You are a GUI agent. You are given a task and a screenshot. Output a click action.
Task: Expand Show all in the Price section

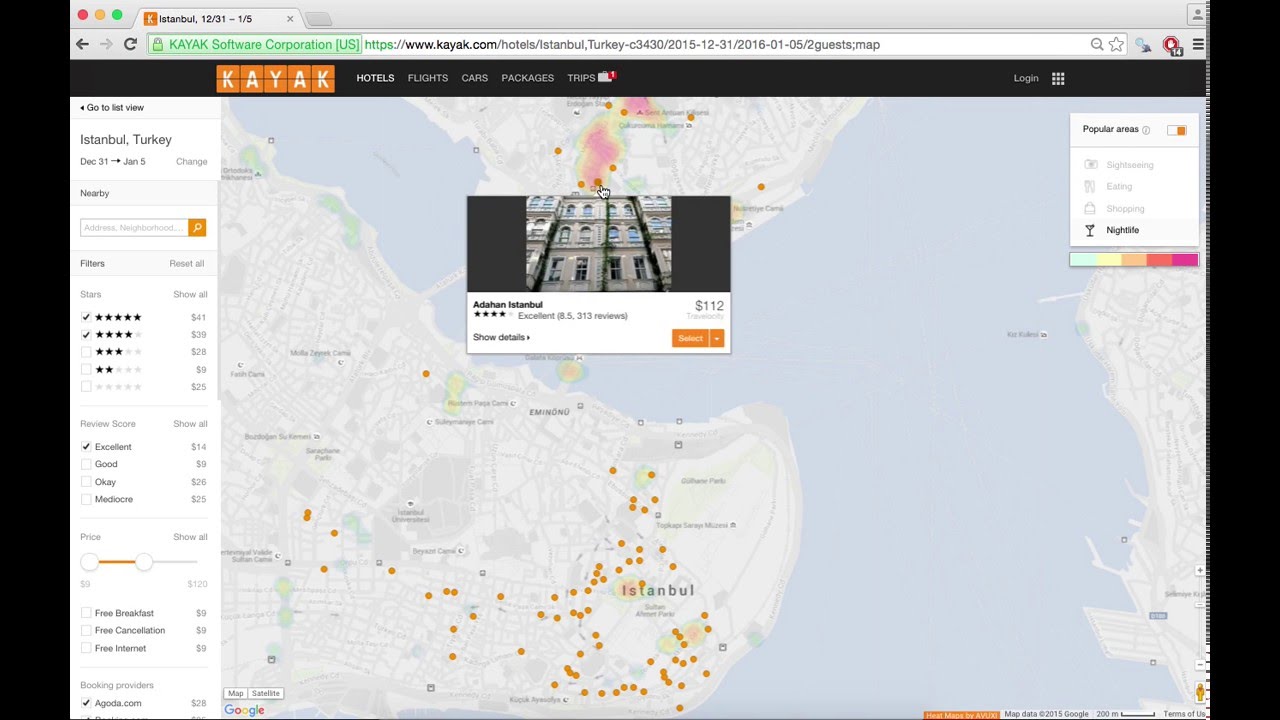[x=190, y=537]
